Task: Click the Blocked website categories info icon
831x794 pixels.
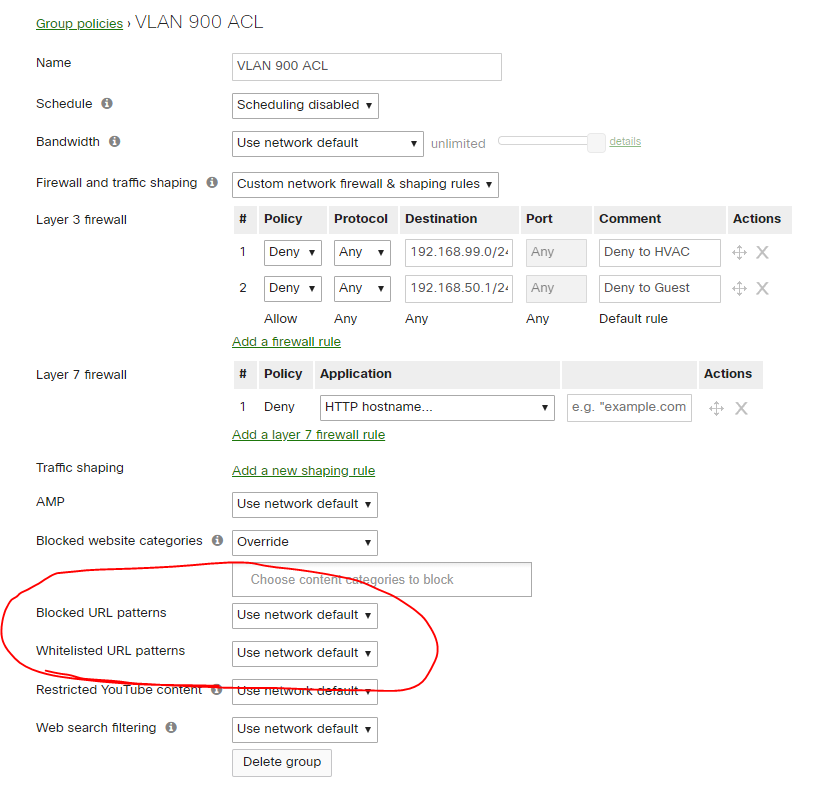Action: point(219,541)
